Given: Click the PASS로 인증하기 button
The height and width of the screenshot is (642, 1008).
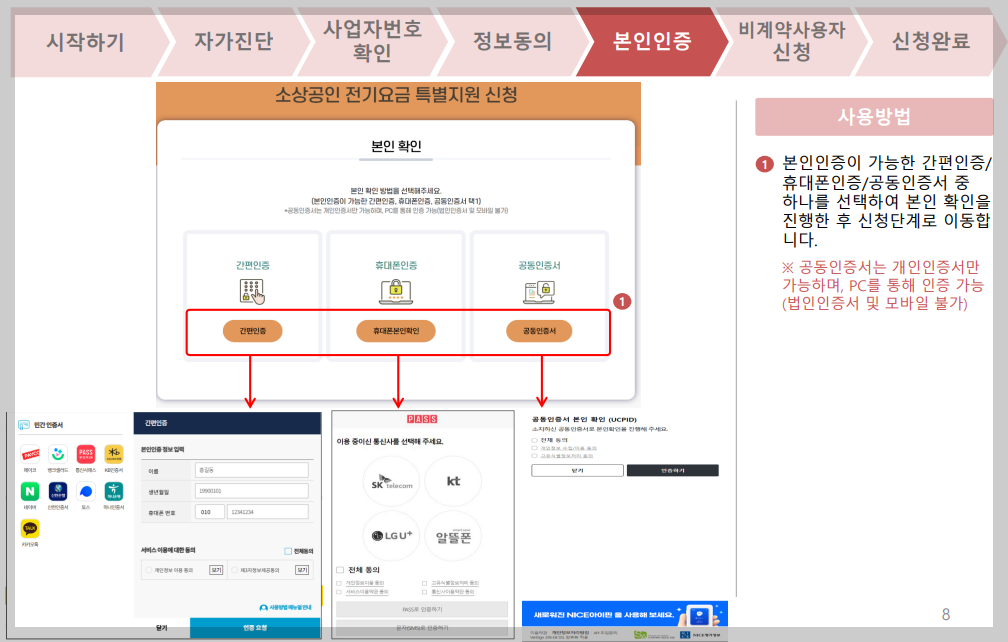Looking at the screenshot, I should pyautogui.click(x=422, y=609).
